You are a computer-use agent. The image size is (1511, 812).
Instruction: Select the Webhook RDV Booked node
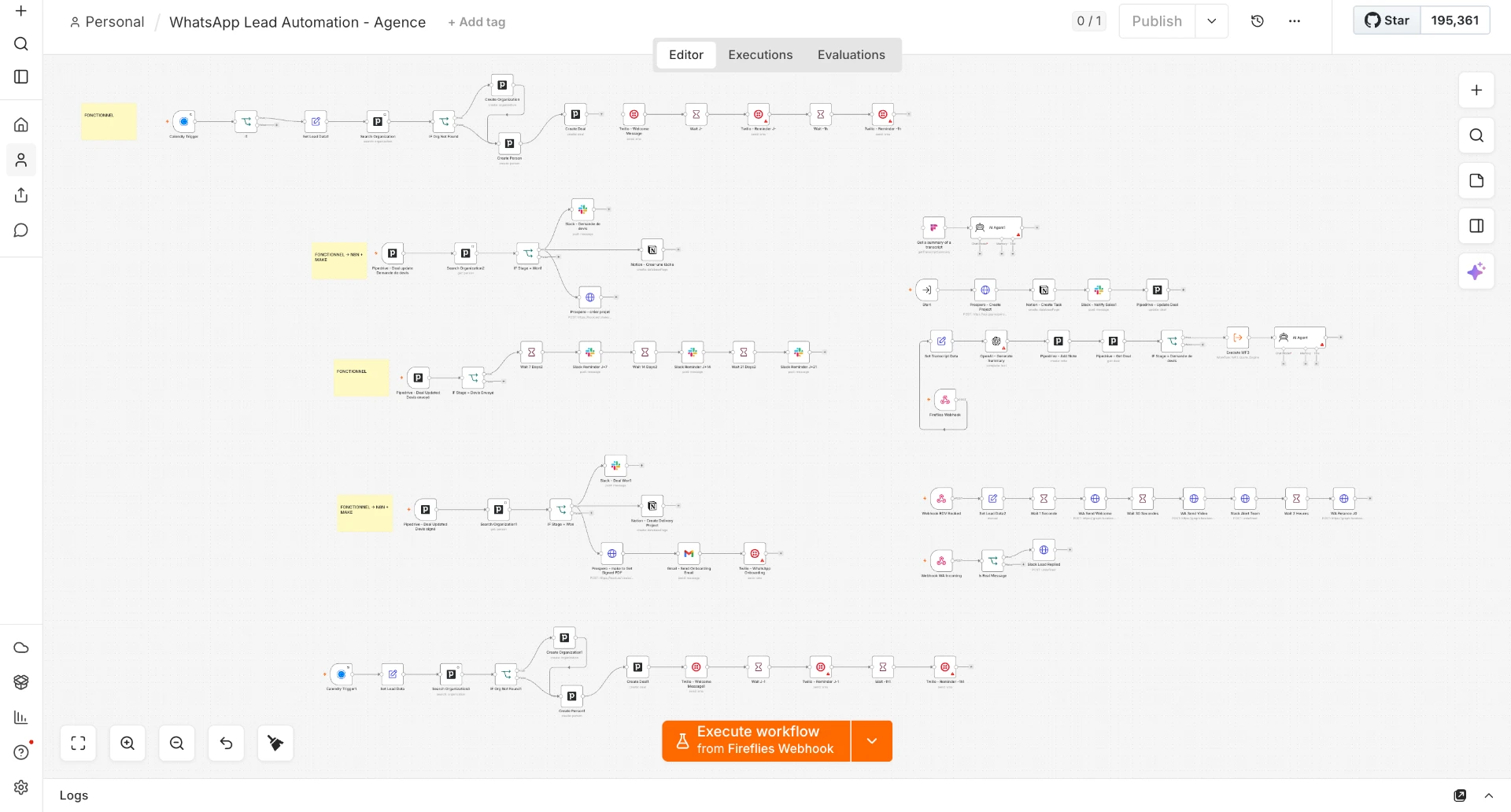point(941,499)
